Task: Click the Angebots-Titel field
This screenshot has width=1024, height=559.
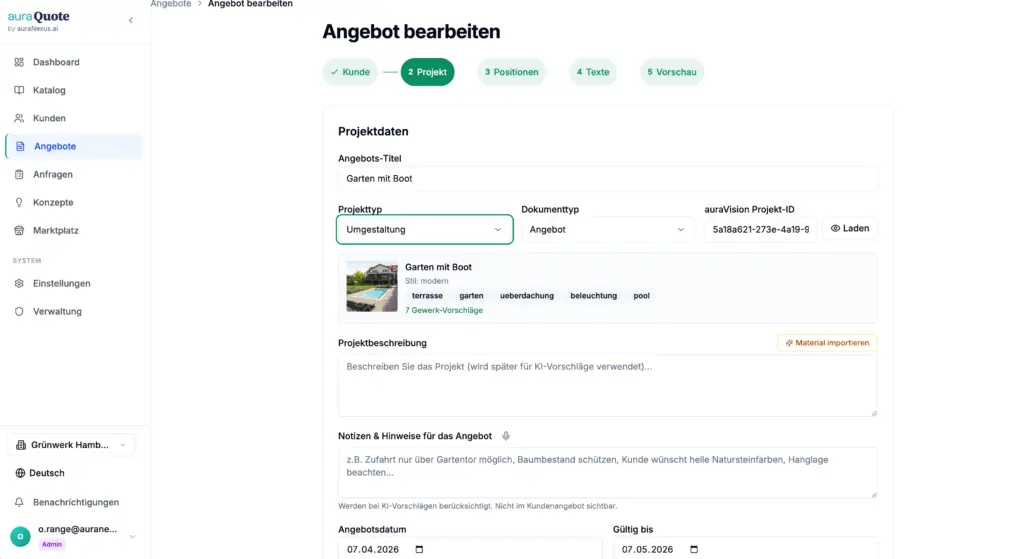Action: 607,178
